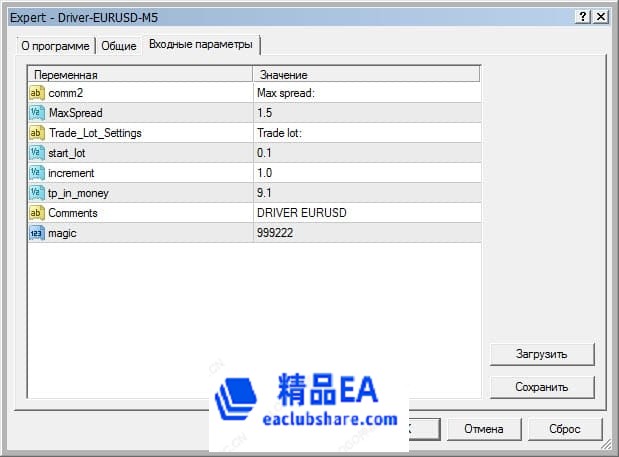
Task: Select the start_lot value 0.1 cell
Action: click(366, 153)
